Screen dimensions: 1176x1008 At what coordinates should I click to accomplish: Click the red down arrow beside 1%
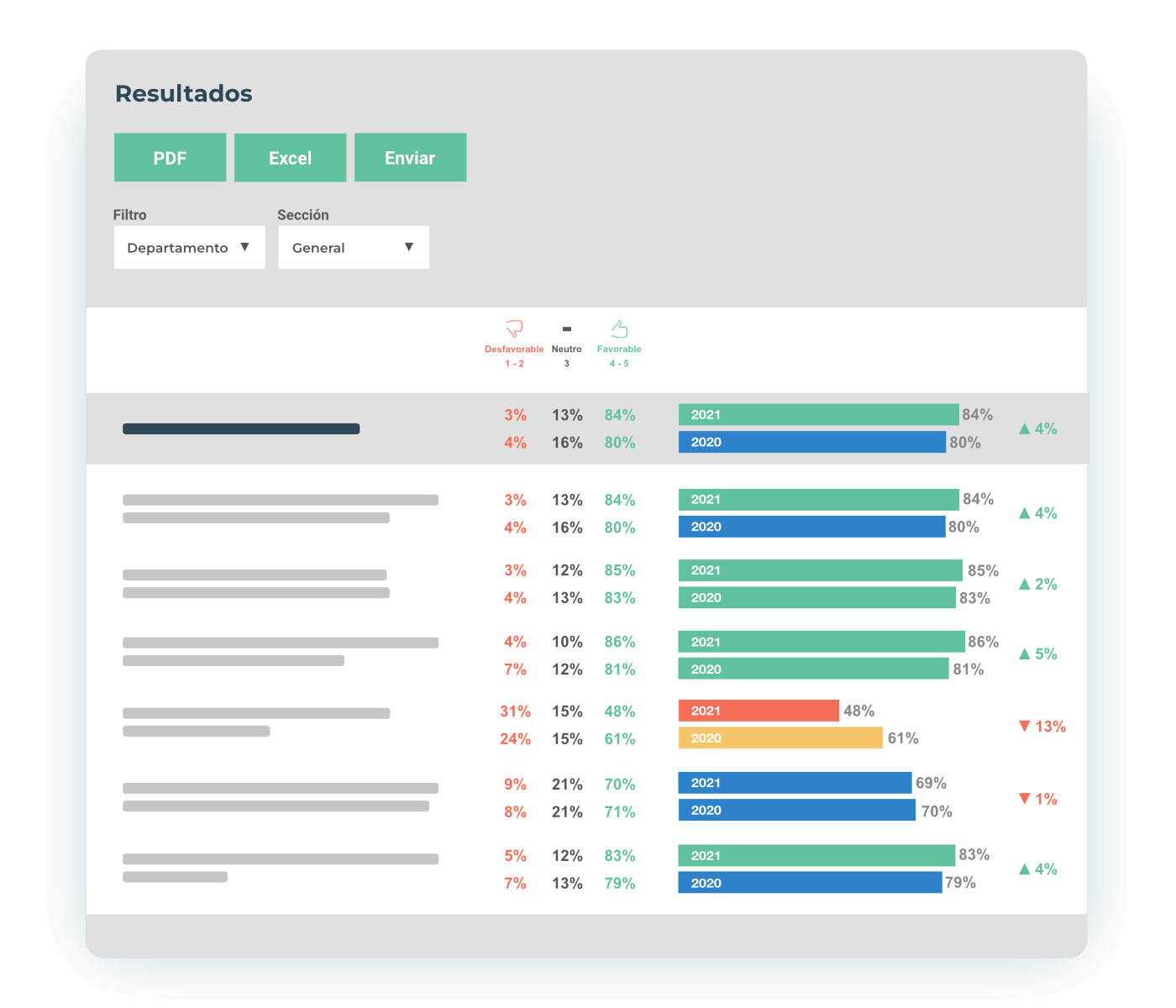(1025, 798)
